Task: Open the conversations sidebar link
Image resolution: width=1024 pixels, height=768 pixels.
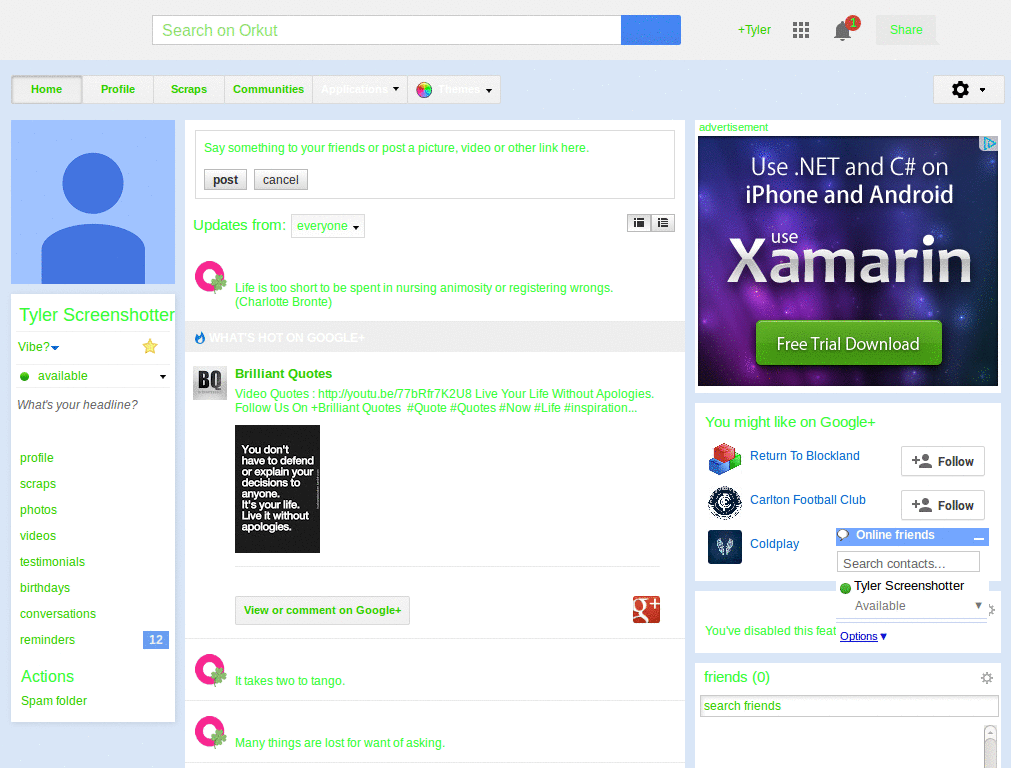Action: click(x=58, y=614)
